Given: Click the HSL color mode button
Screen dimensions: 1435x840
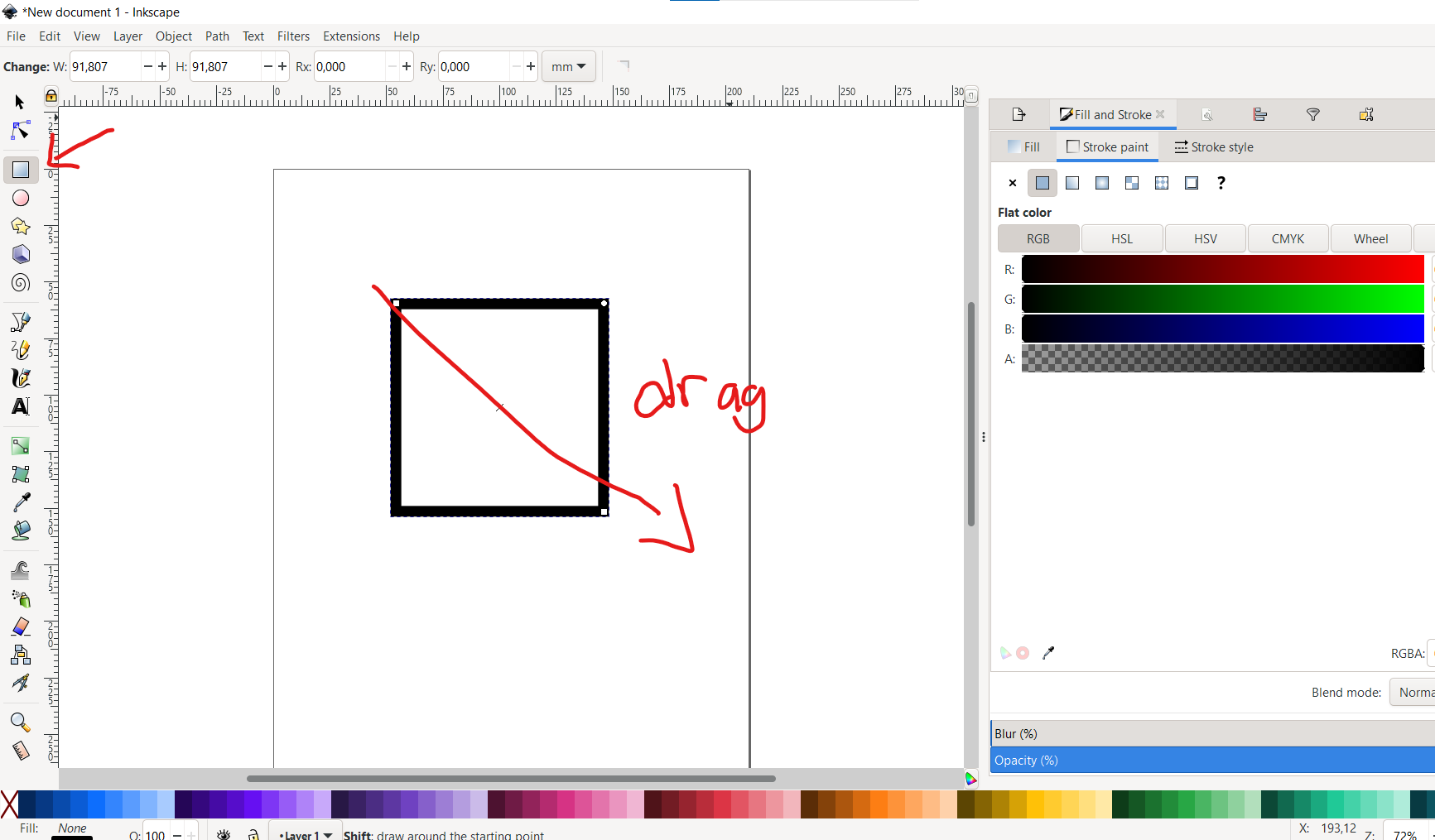Looking at the screenshot, I should click(x=1122, y=238).
